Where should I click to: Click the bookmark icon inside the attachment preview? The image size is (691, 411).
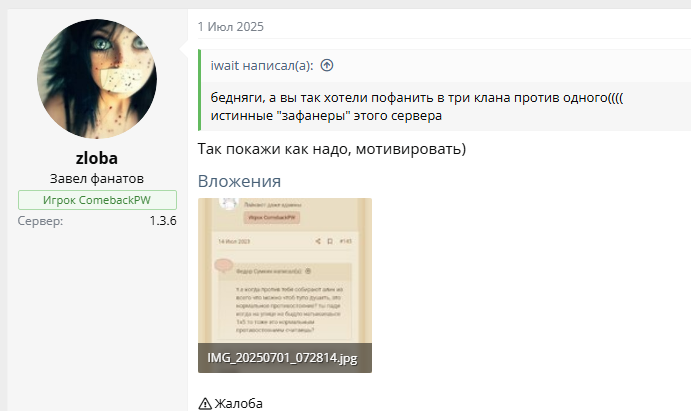(330, 241)
